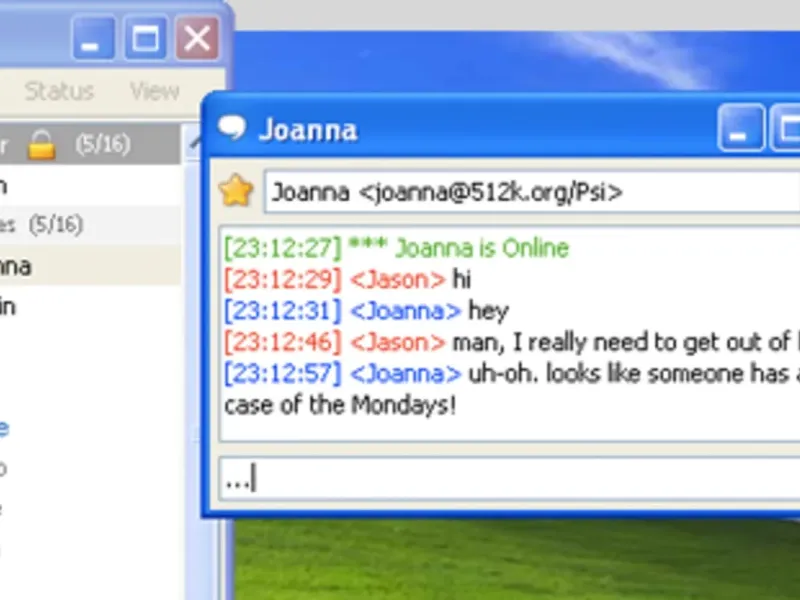Click the "case of the Mondays!" line
Screen dimensions: 800x600
[340, 406]
